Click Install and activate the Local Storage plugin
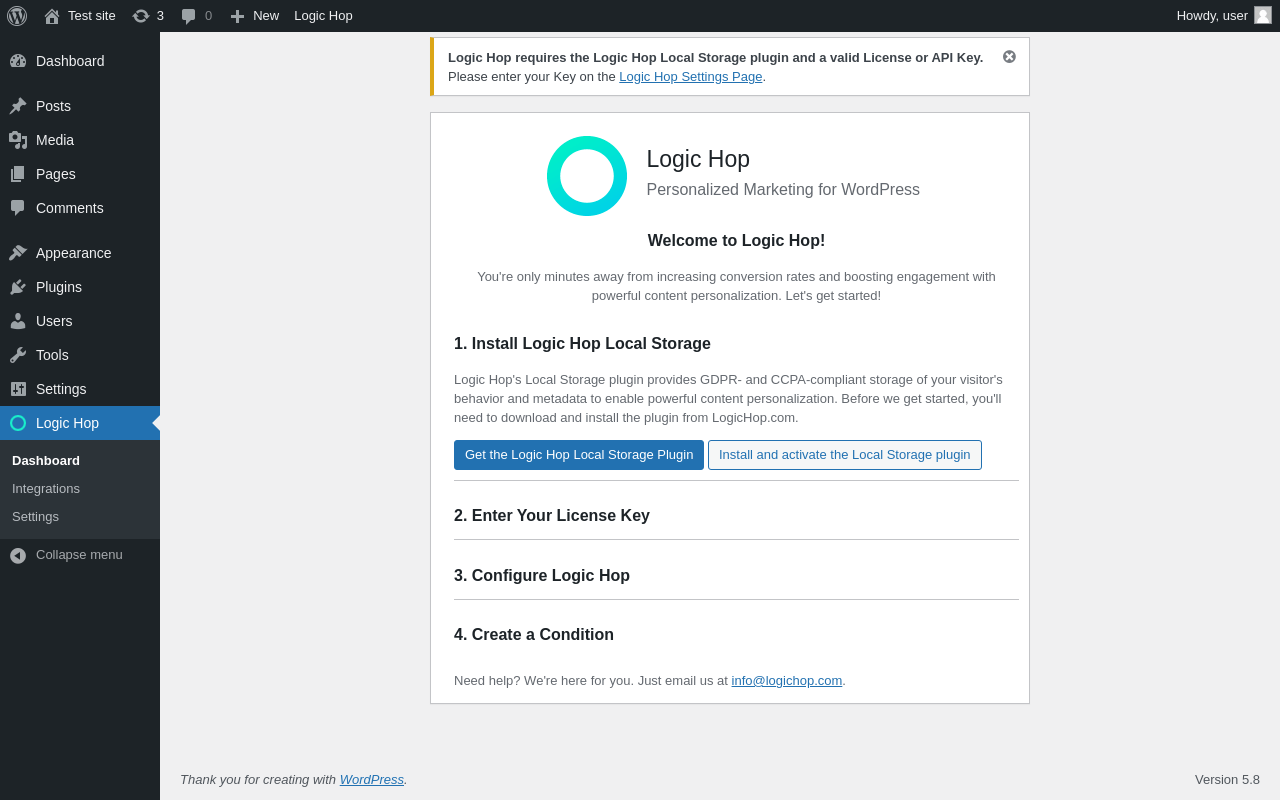Viewport: 1280px width, 800px height. click(x=845, y=455)
